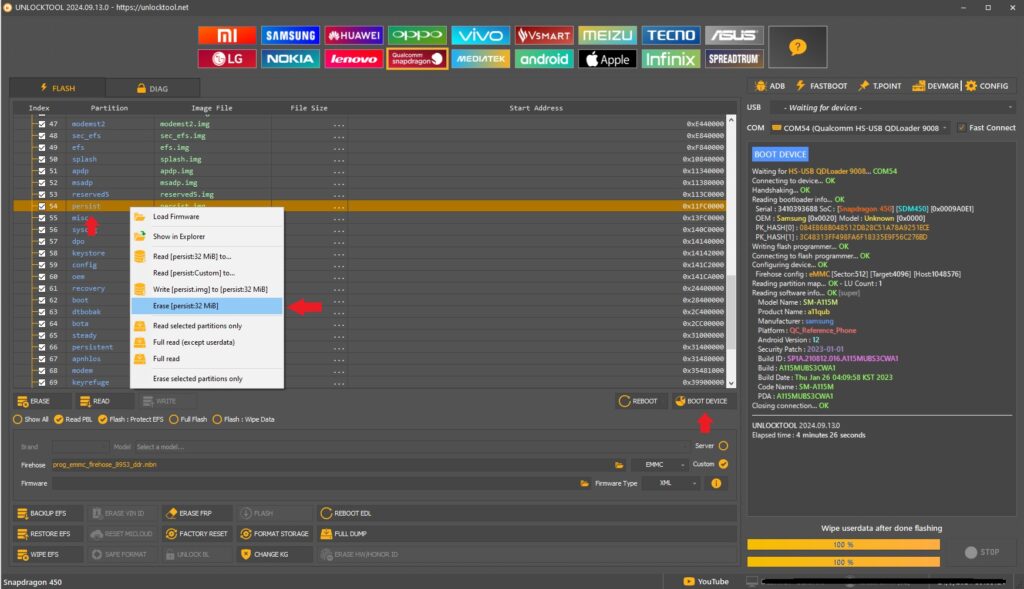
Task: Toggle the Fast Connect checkbox
Action: point(962,127)
